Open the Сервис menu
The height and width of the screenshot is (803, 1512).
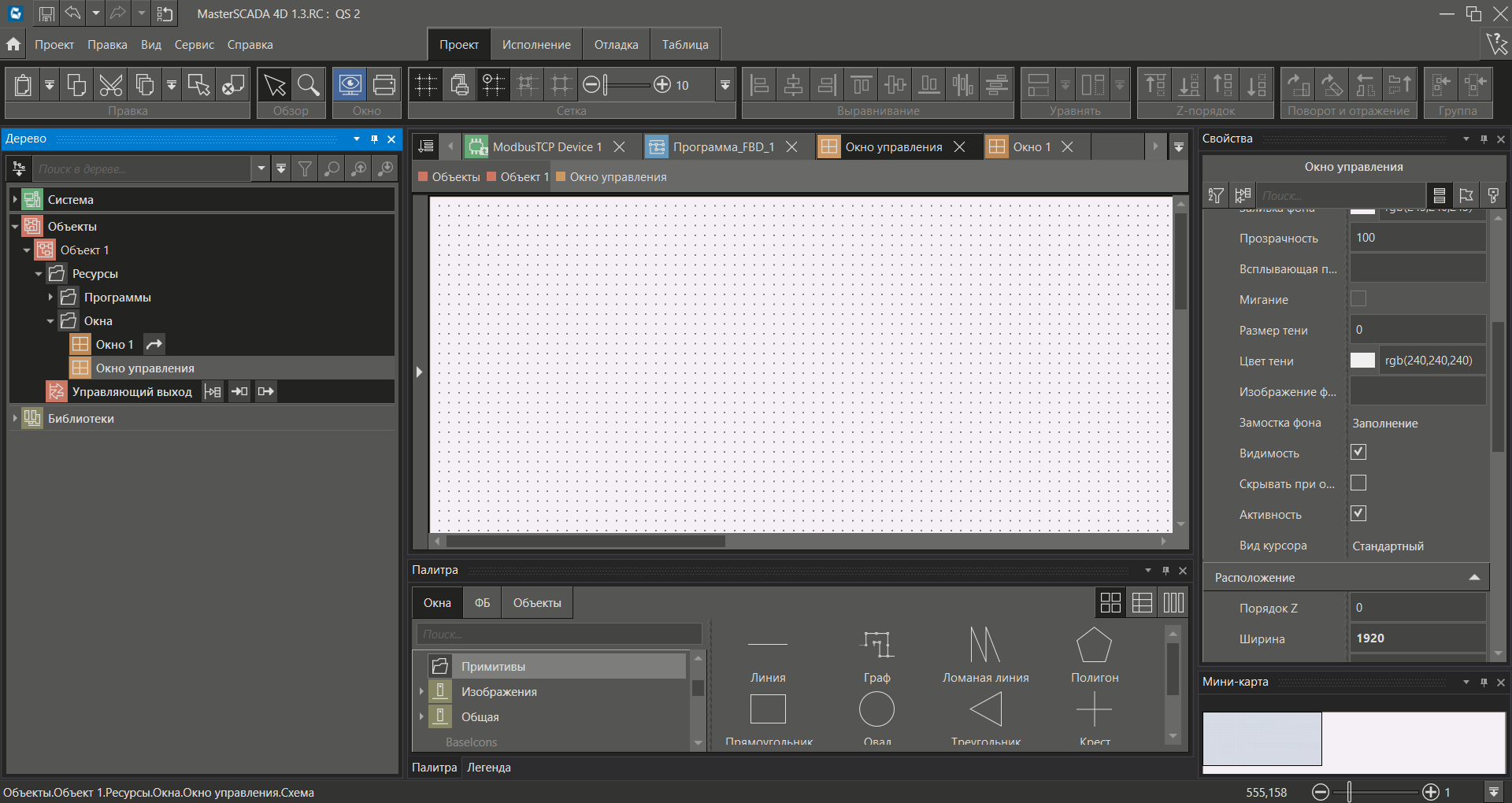[x=194, y=45]
